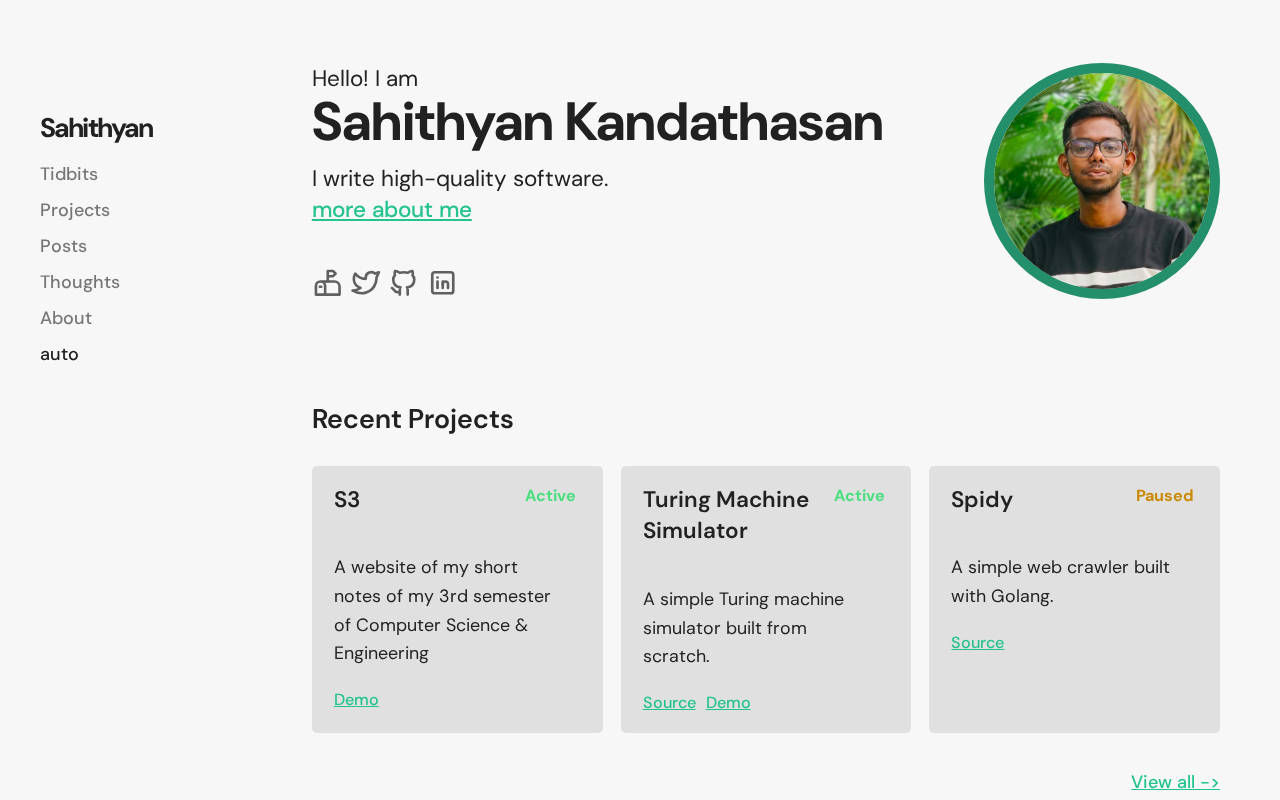The height and width of the screenshot is (800, 1280).
Task: Visit the About page from the sidebar
Action: [x=66, y=318]
